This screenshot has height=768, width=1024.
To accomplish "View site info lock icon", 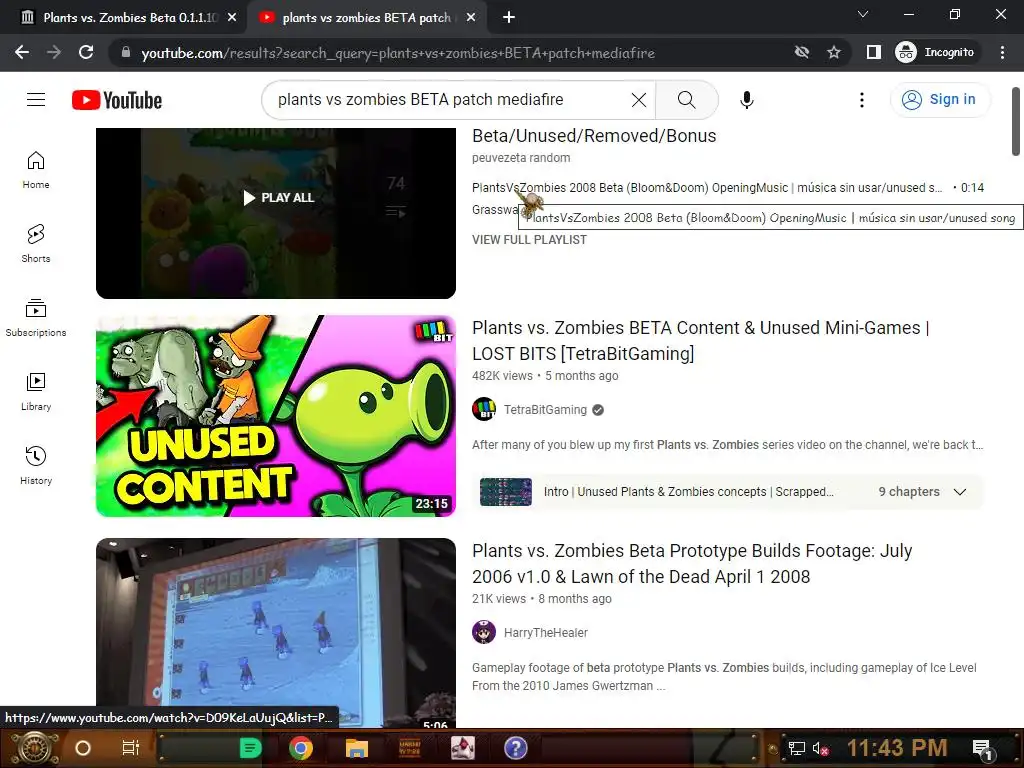I will [126, 52].
